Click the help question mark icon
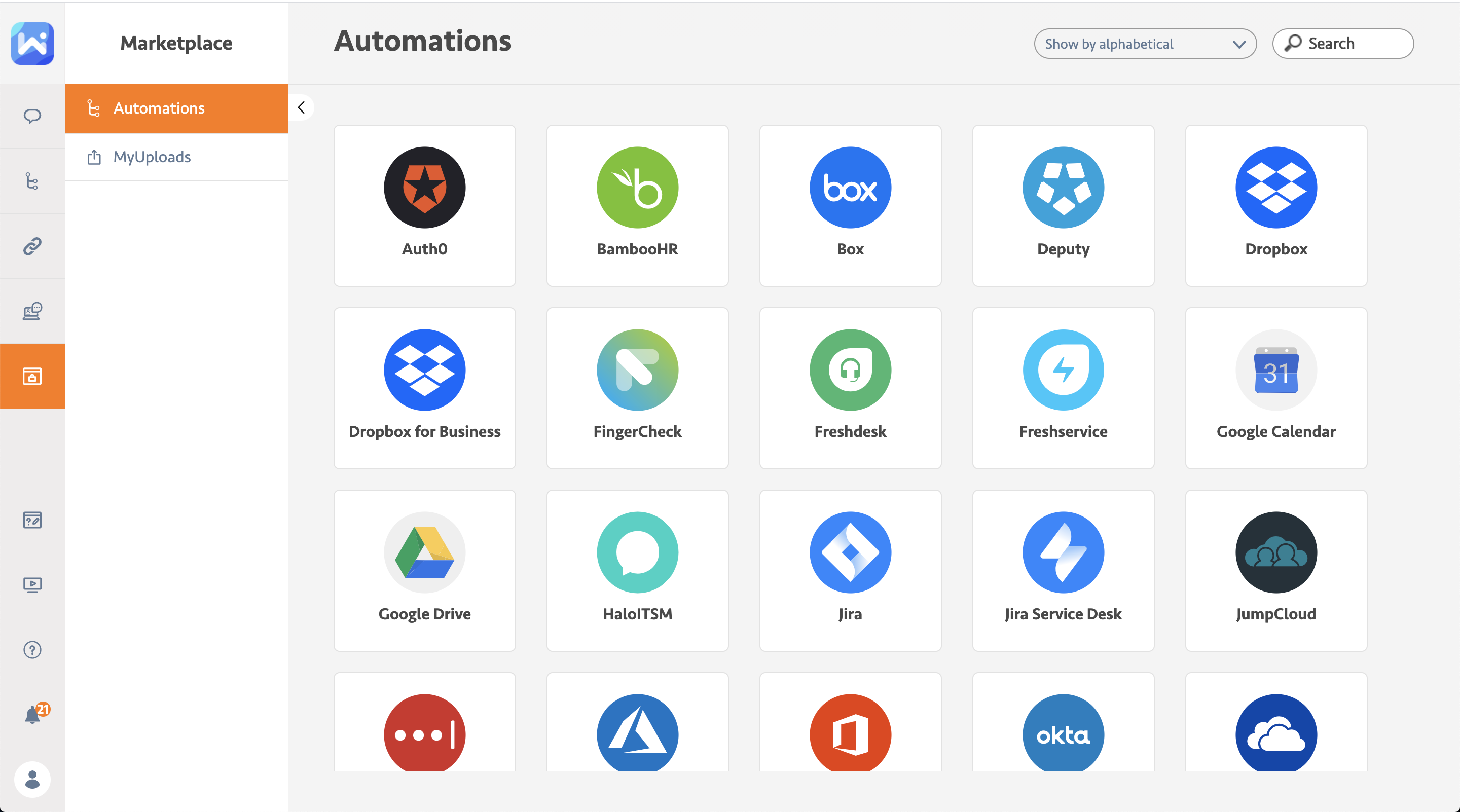1460x812 pixels. tap(32, 649)
